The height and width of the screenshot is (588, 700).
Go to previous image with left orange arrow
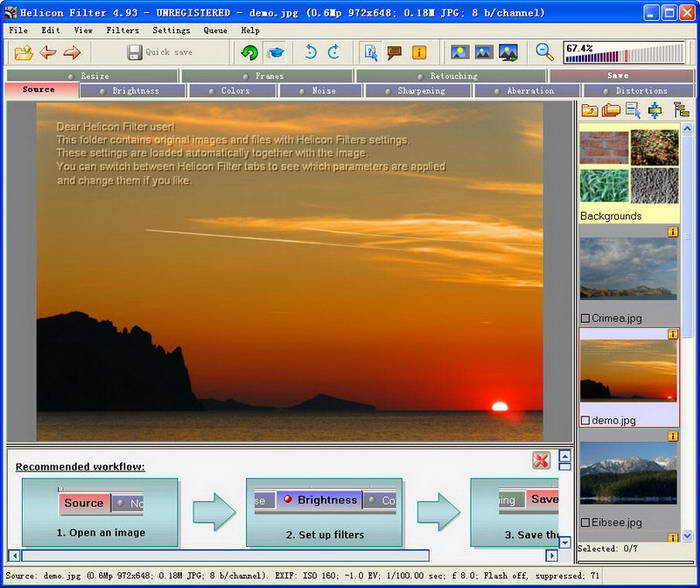[x=48, y=53]
